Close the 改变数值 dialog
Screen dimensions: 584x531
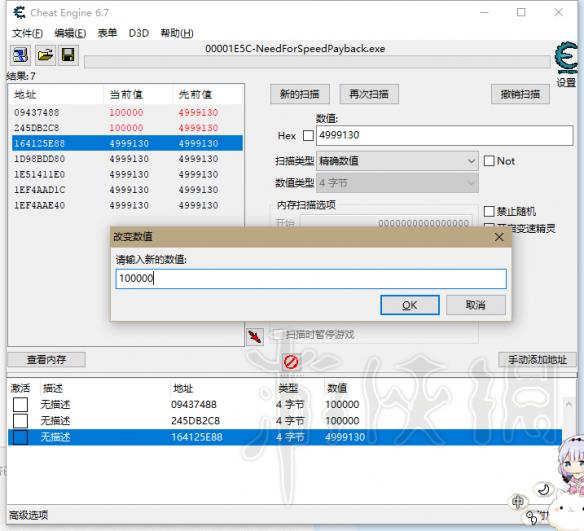tap(499, 237)
